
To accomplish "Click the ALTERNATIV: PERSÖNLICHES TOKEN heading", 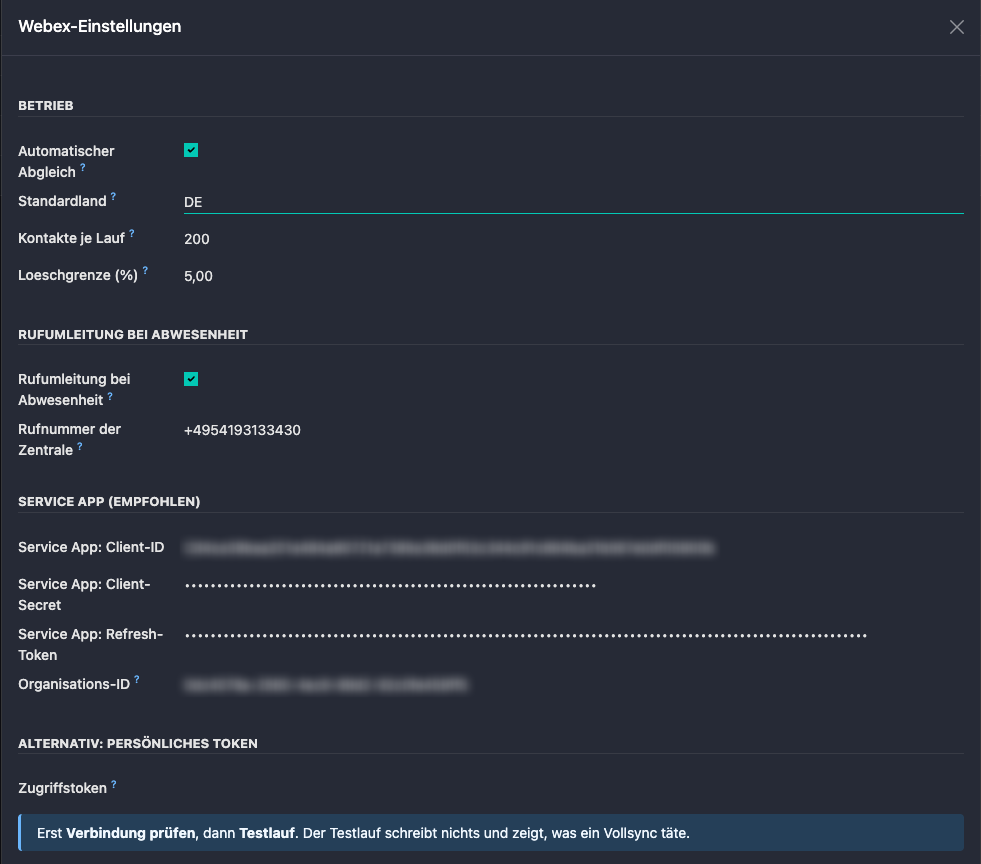I will coord(138,744).
